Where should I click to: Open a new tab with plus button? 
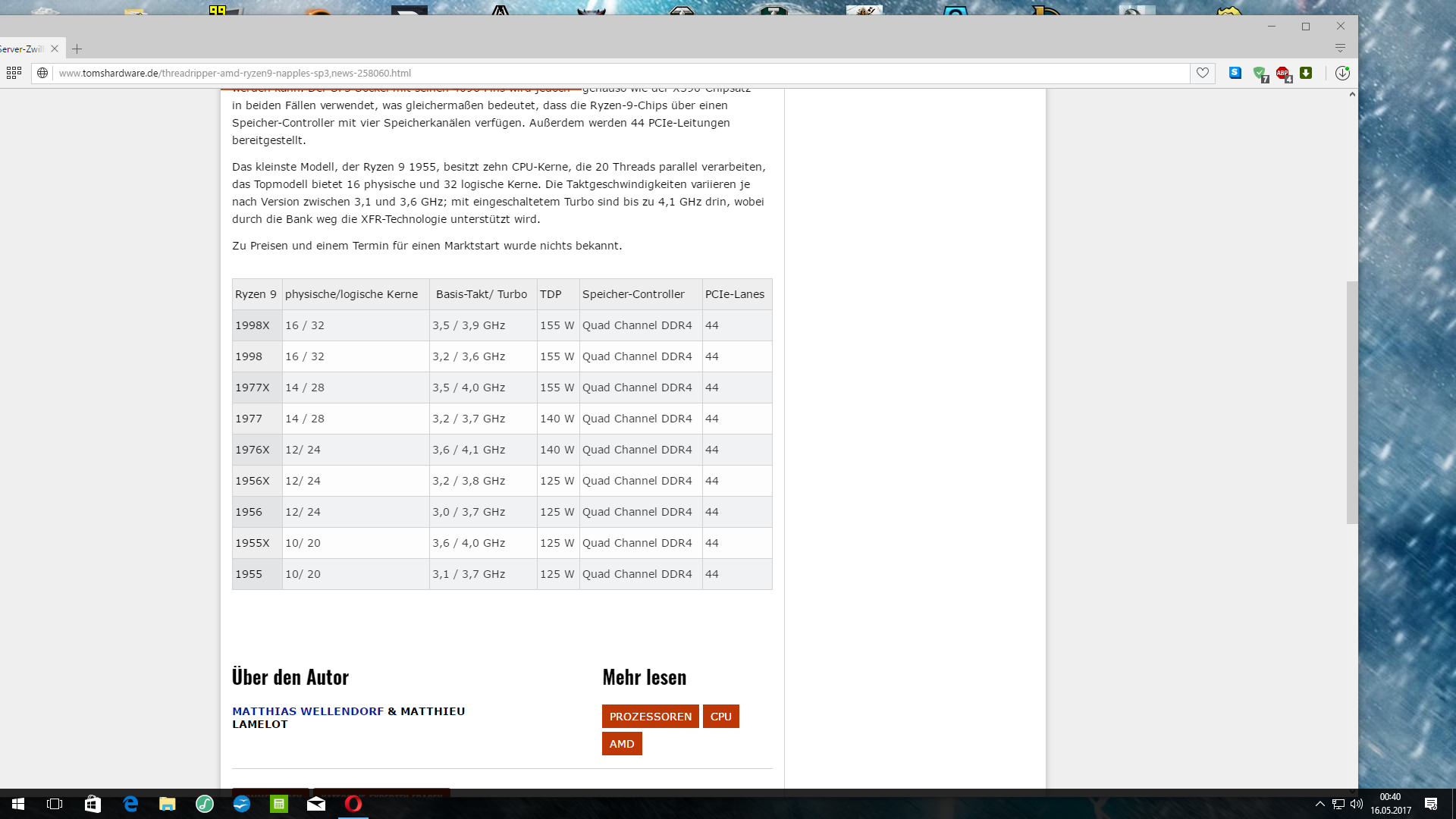(77, 49)
